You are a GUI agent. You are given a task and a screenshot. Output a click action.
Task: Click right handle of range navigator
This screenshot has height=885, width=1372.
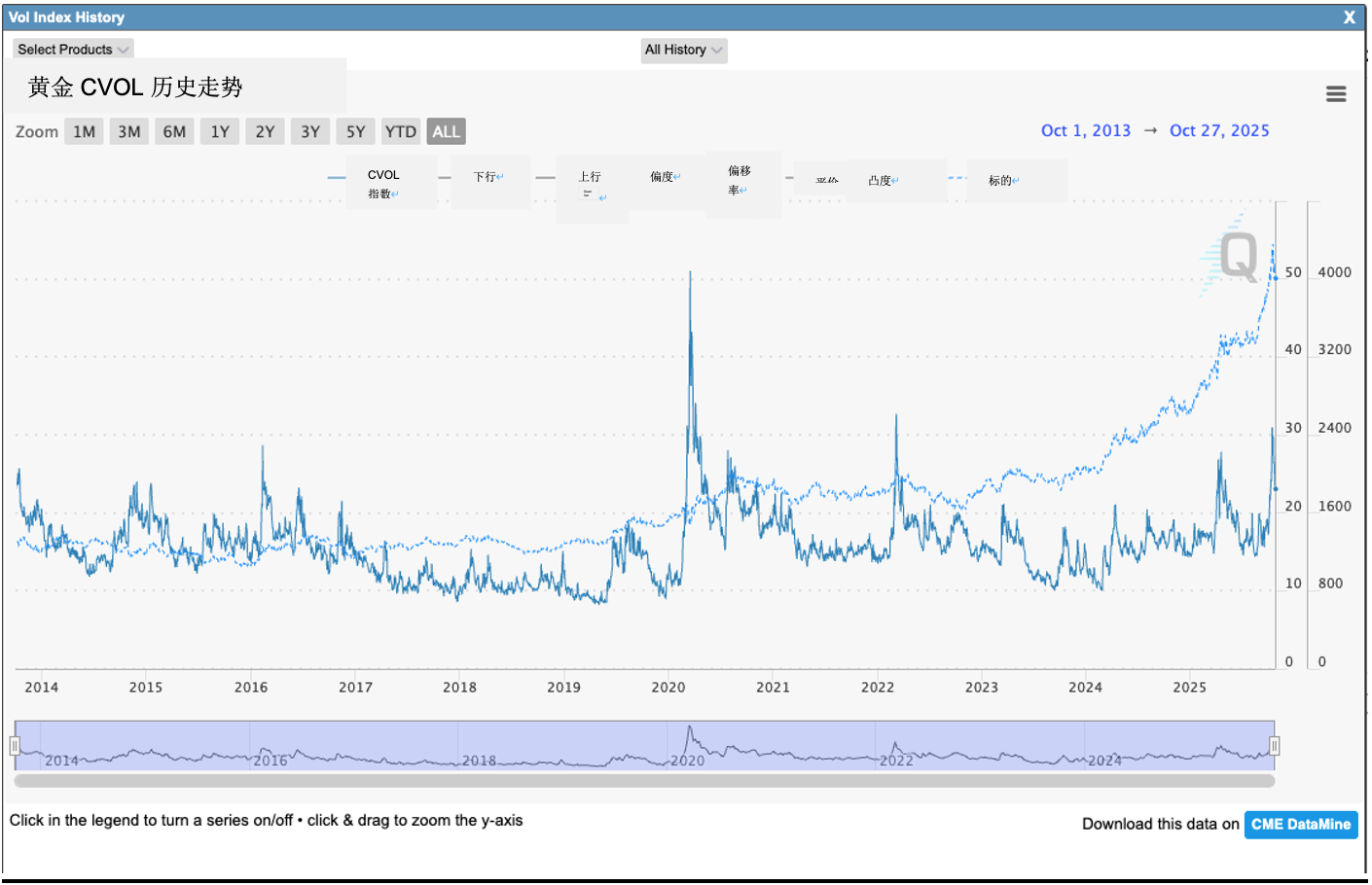click(1274, 746)
